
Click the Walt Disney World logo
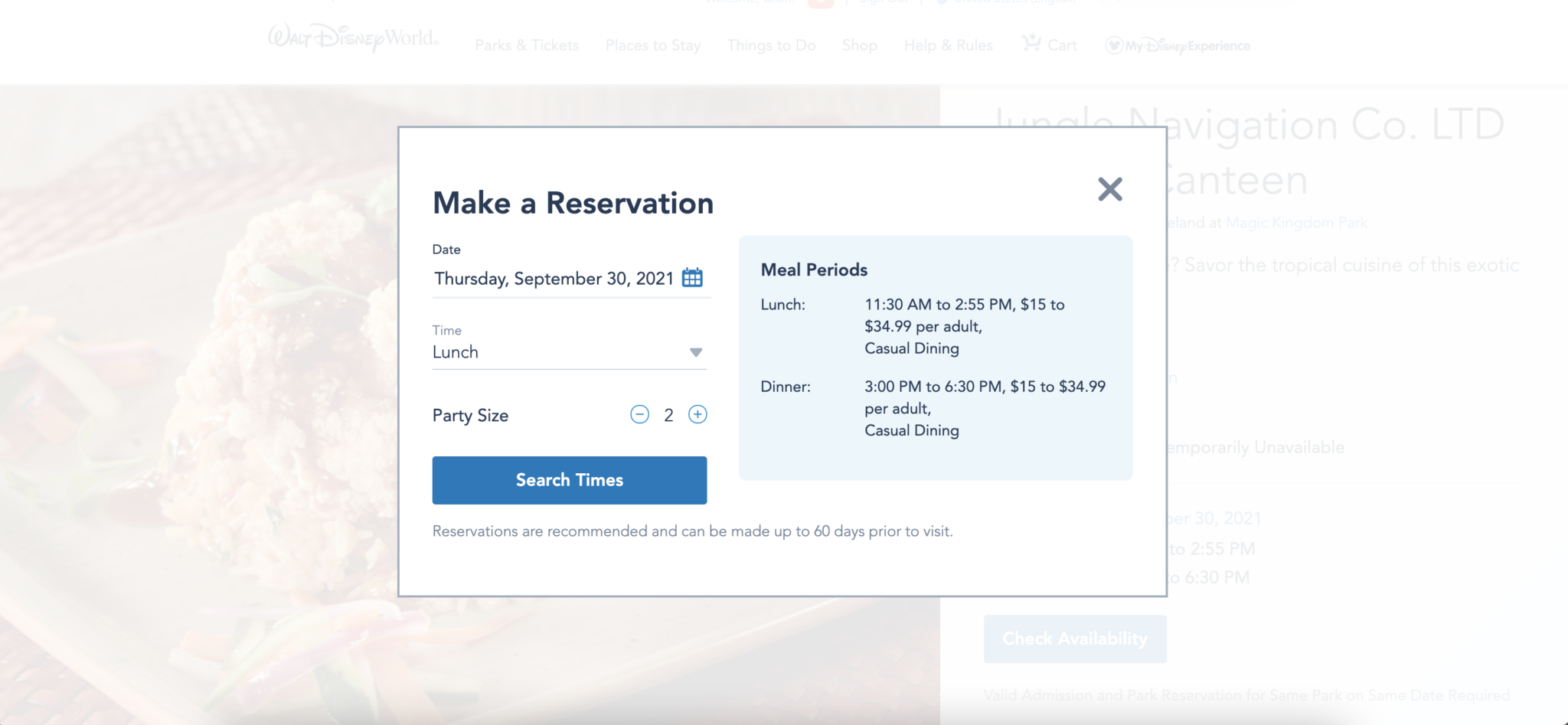353,38
